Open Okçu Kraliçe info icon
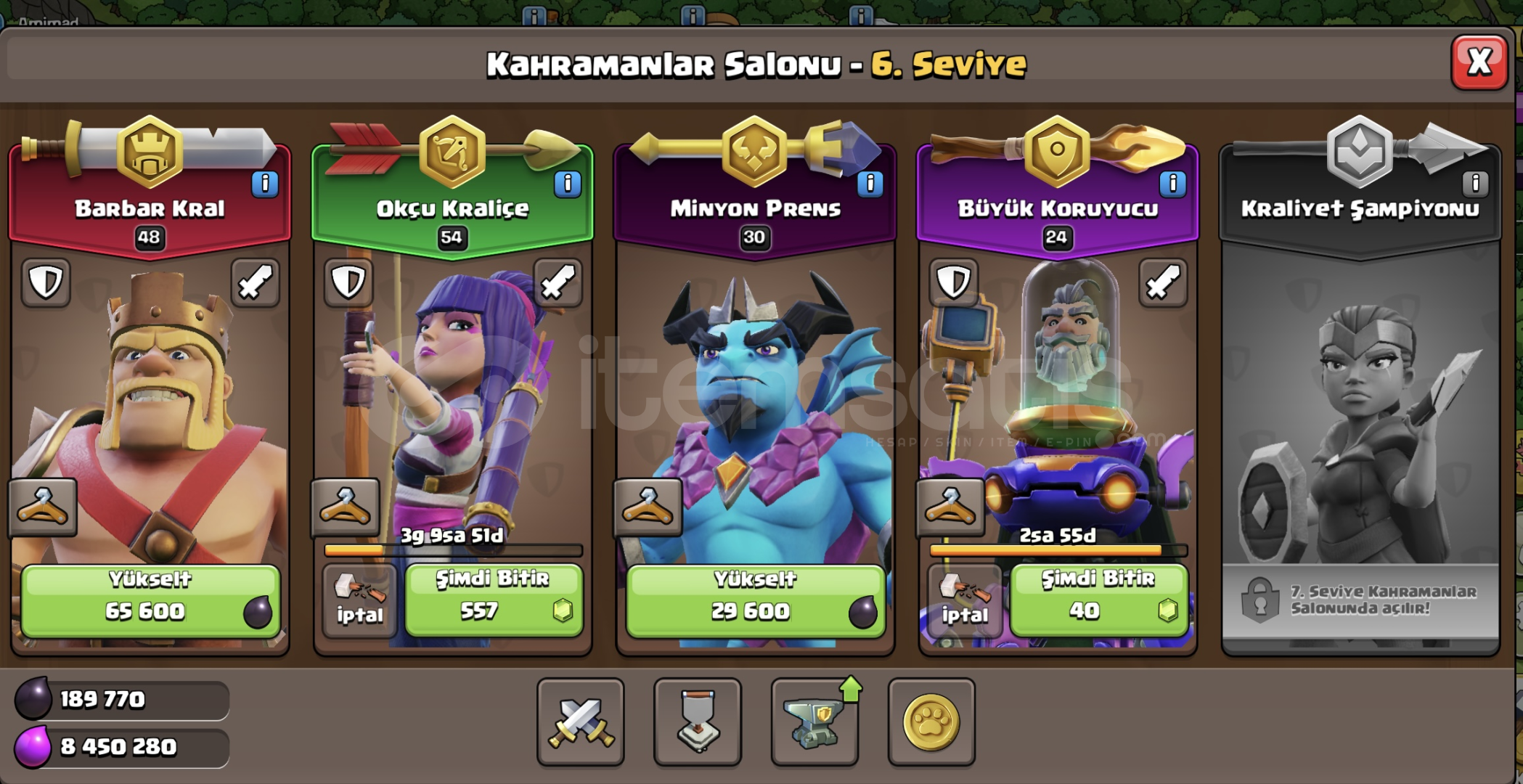 [568, 184]
